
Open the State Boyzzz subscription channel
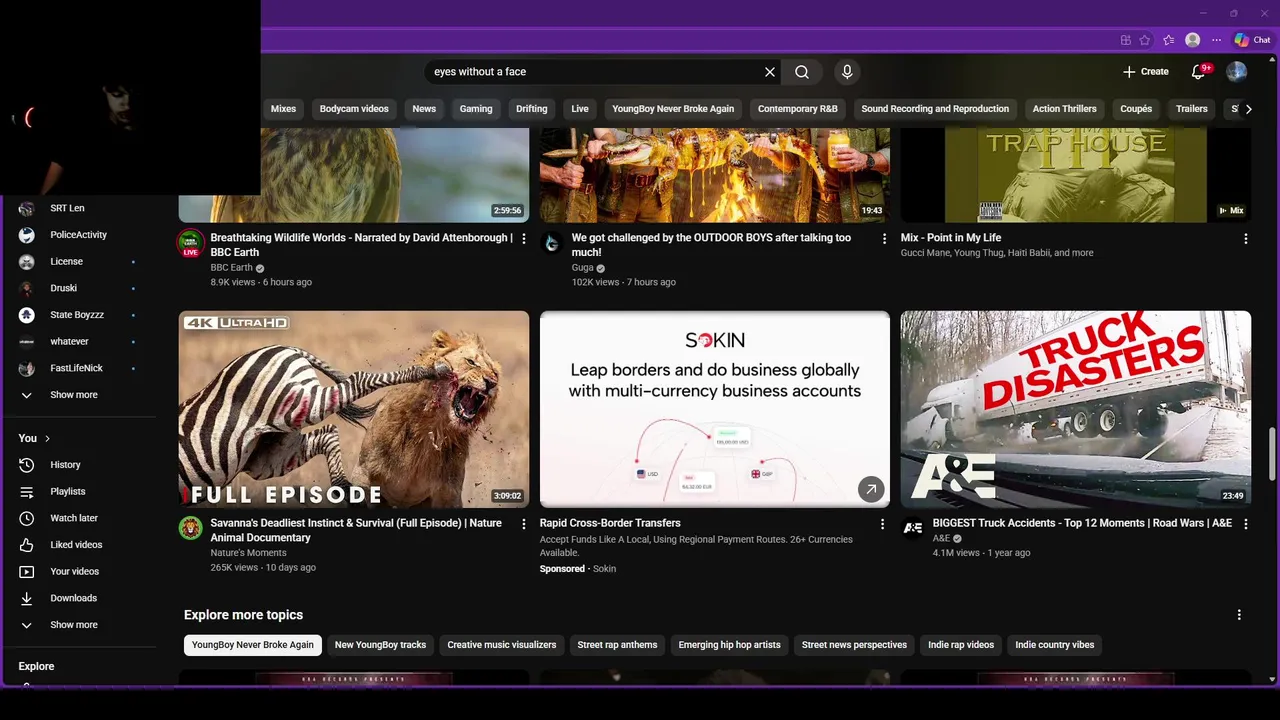(x=78, y=315)
